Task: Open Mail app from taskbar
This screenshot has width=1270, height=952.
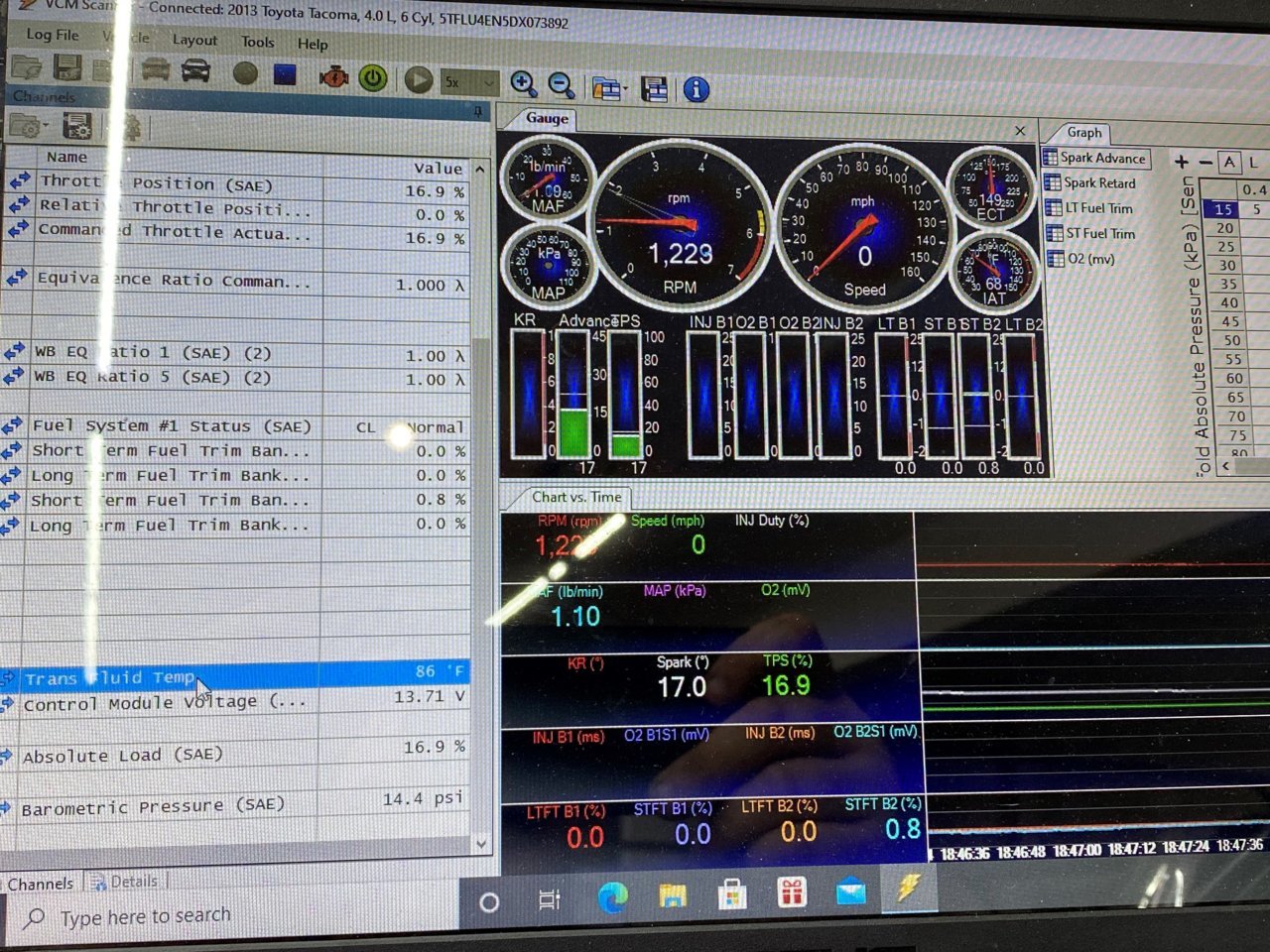Action: 851,893
